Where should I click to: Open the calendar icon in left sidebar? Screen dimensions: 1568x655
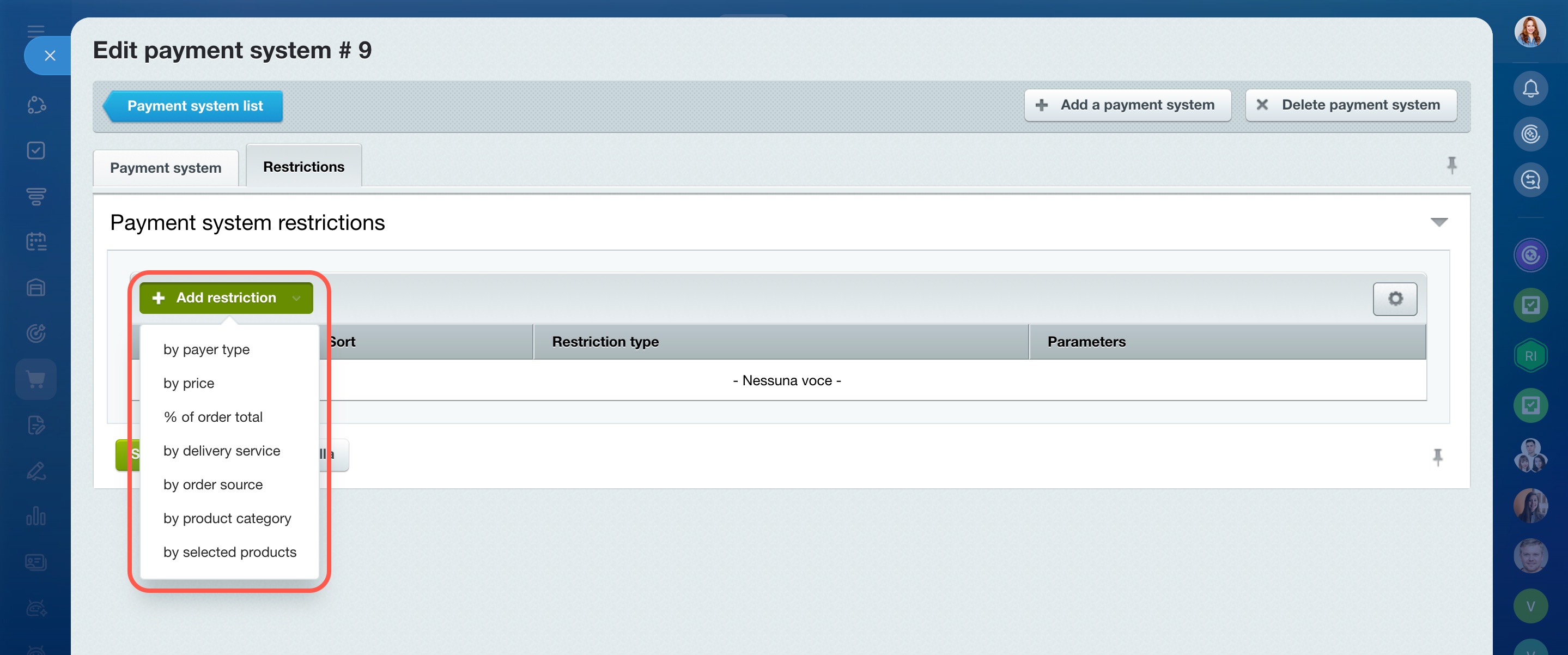pos(36,241)
